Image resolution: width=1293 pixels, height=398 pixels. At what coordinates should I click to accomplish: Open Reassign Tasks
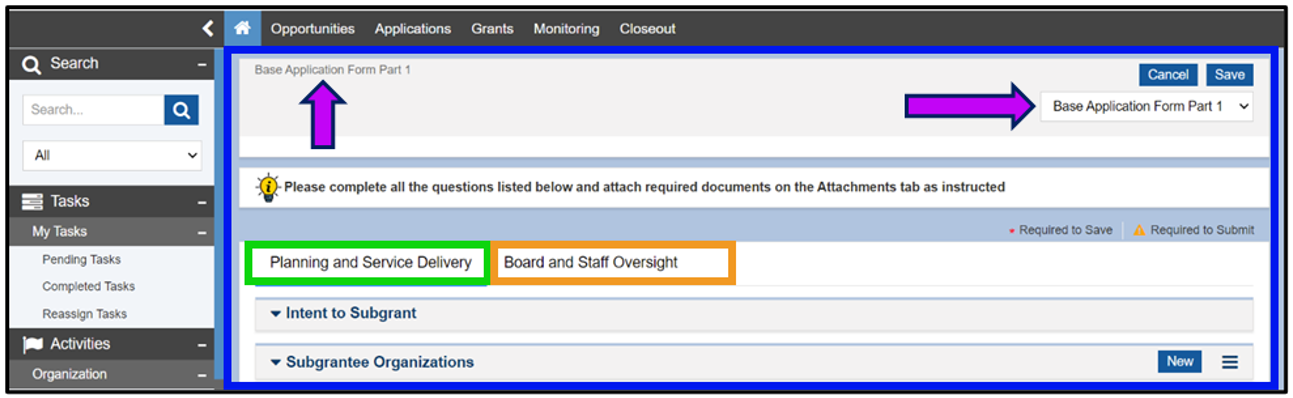[x=85, y=314]
